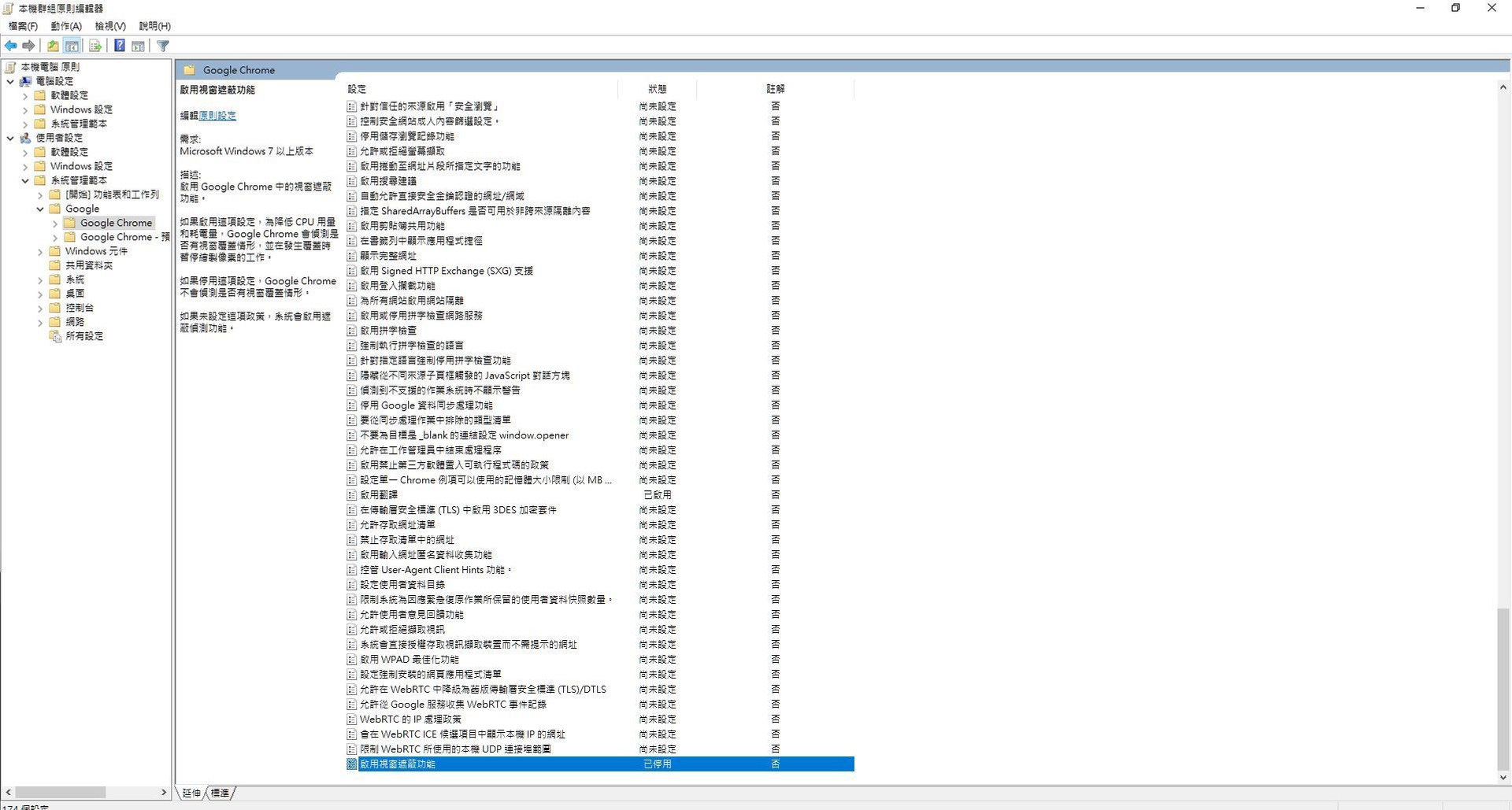
Task: Open the 檢視(V) menu
Action: coord(109,26)
